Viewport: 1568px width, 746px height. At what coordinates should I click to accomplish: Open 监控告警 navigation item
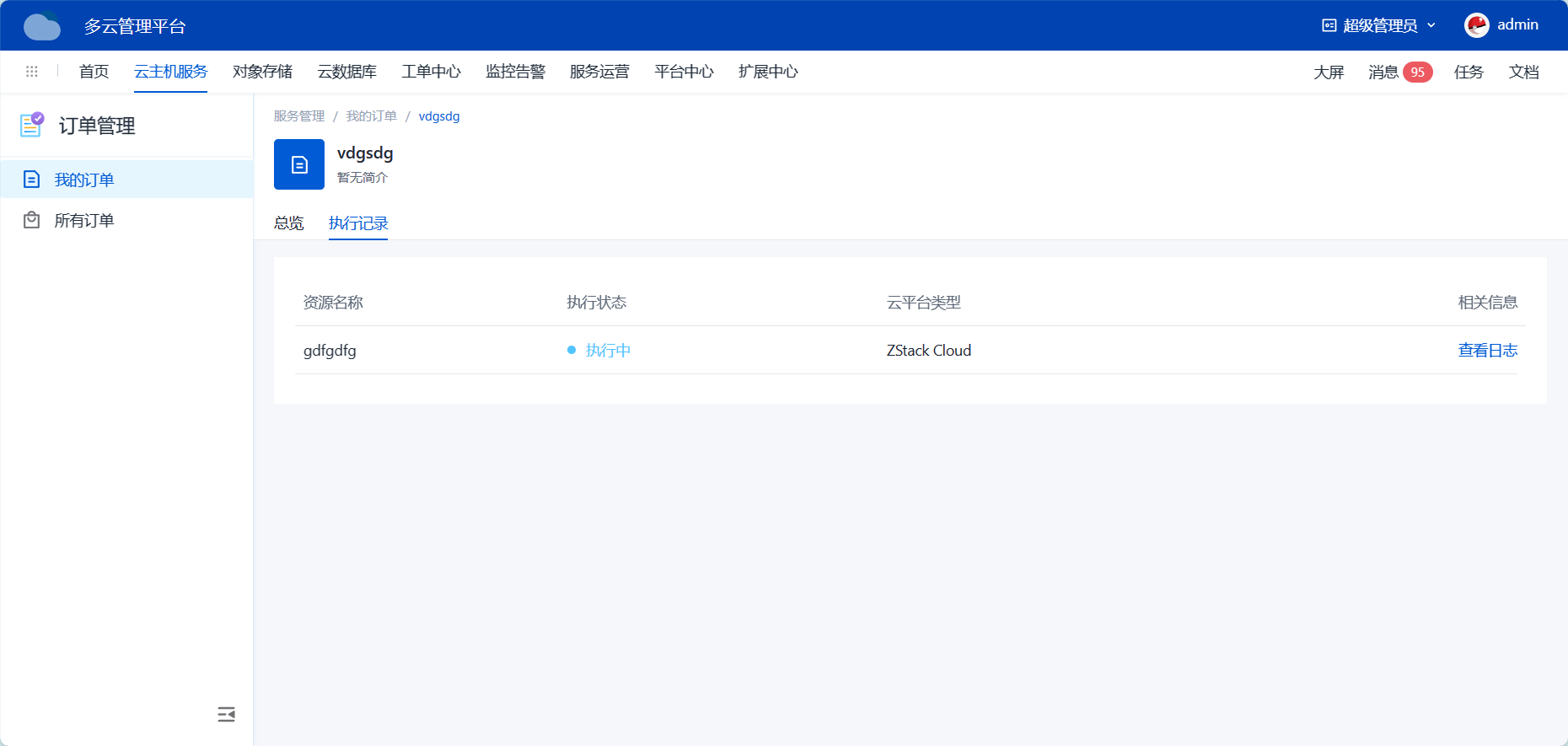(515, 72)
